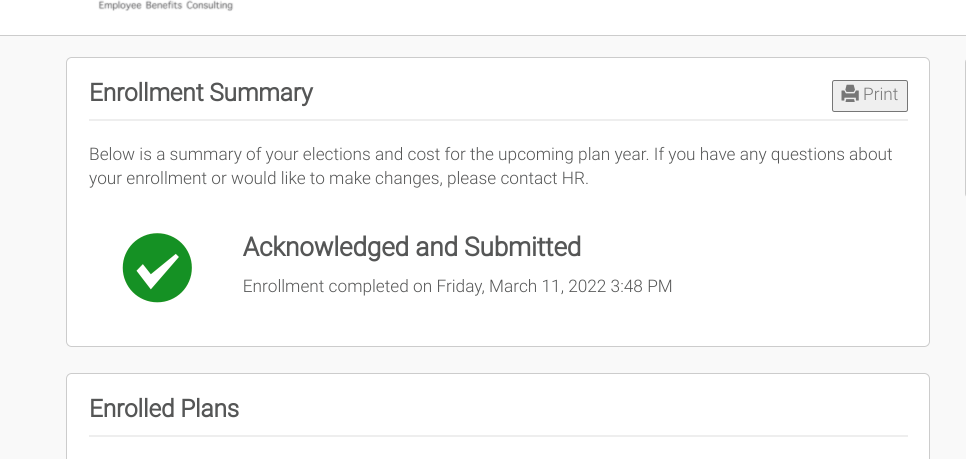Click Employee Benefits Consulting logo text

[x=165, y=6]
